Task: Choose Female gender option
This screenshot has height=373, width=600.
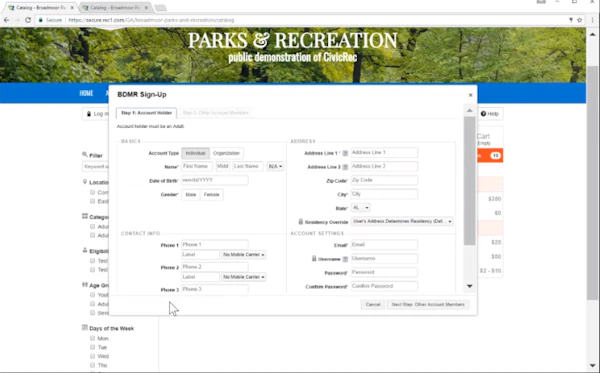Action: point(212,195)
